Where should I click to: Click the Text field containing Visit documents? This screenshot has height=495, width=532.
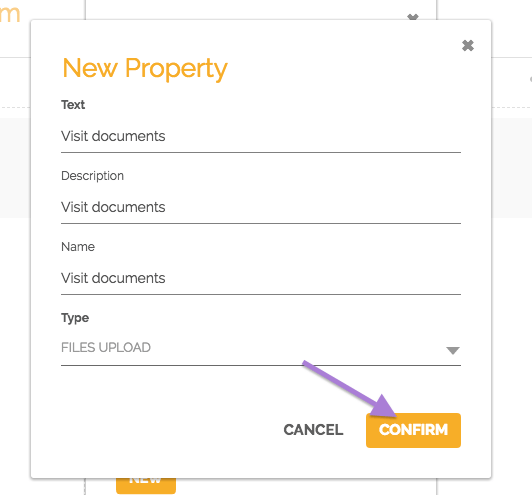point(261,136)
